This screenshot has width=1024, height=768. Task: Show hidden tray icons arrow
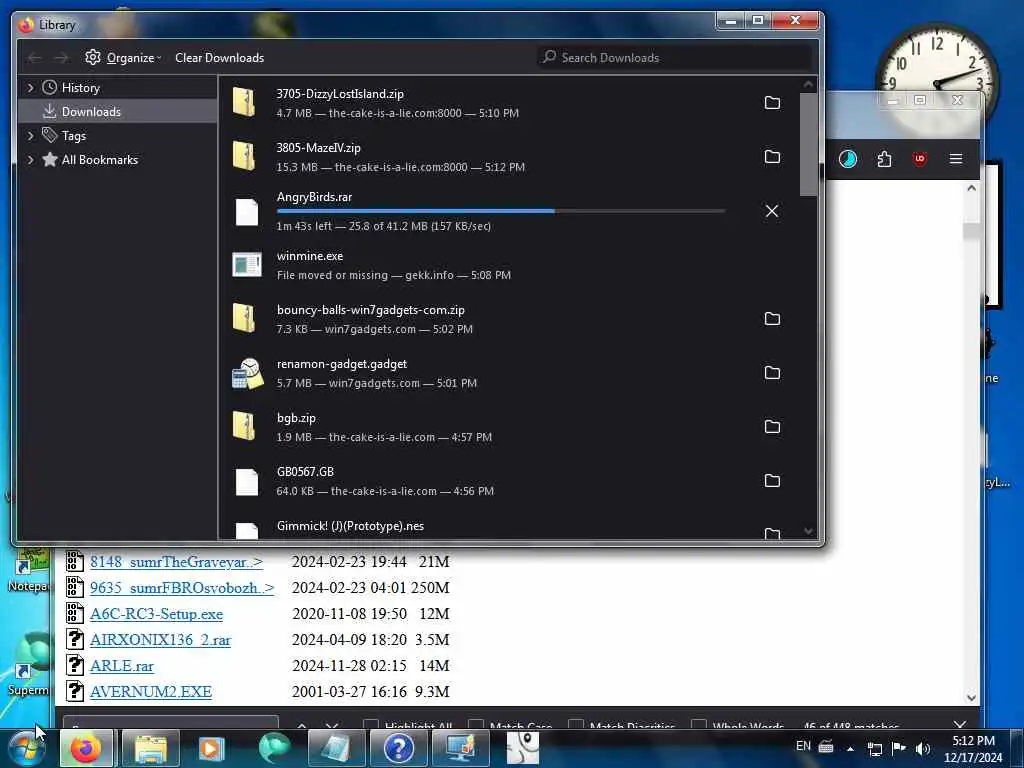(850, 748)
